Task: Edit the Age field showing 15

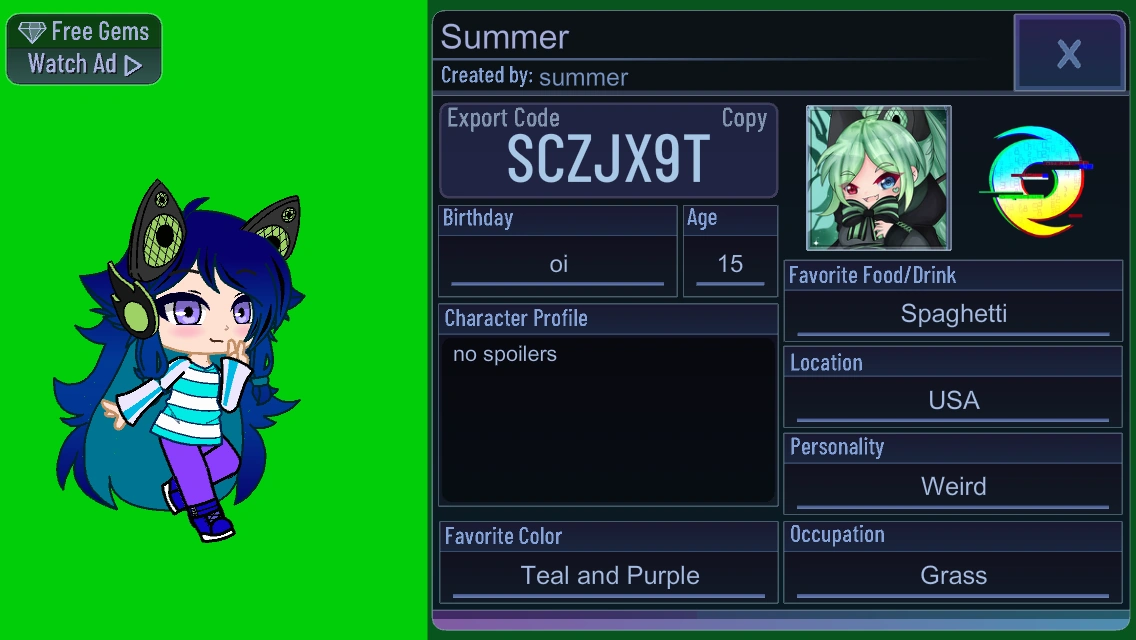Action: point(730,265)
